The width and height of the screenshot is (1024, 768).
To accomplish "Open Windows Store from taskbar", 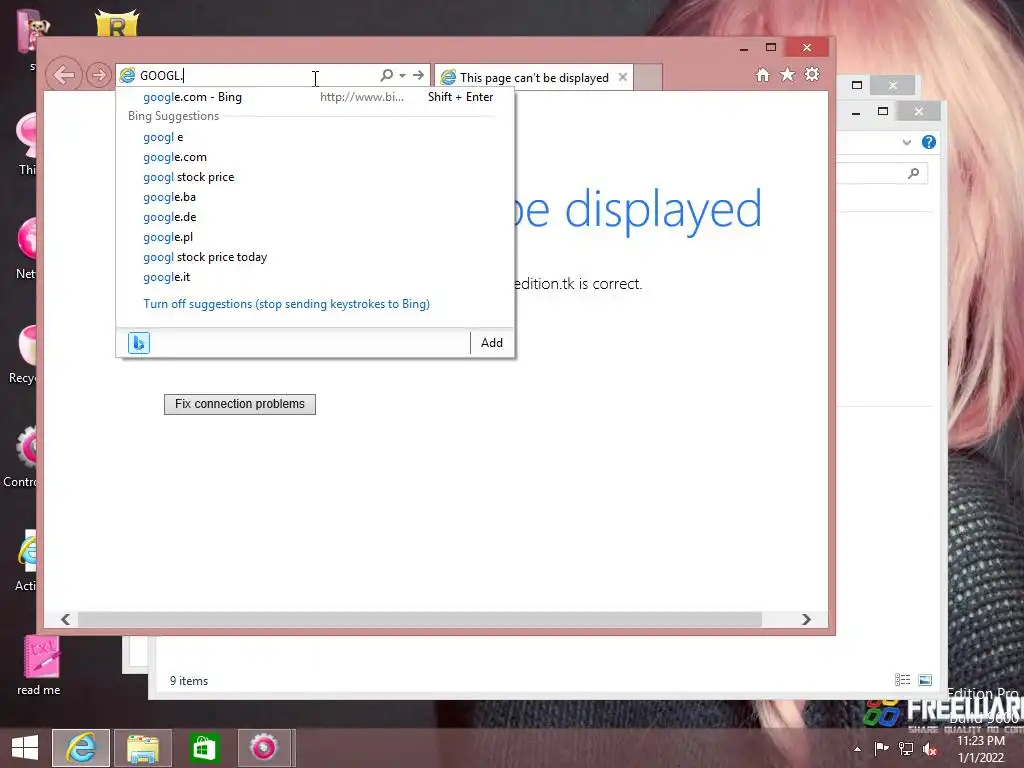I will point(204,748).
